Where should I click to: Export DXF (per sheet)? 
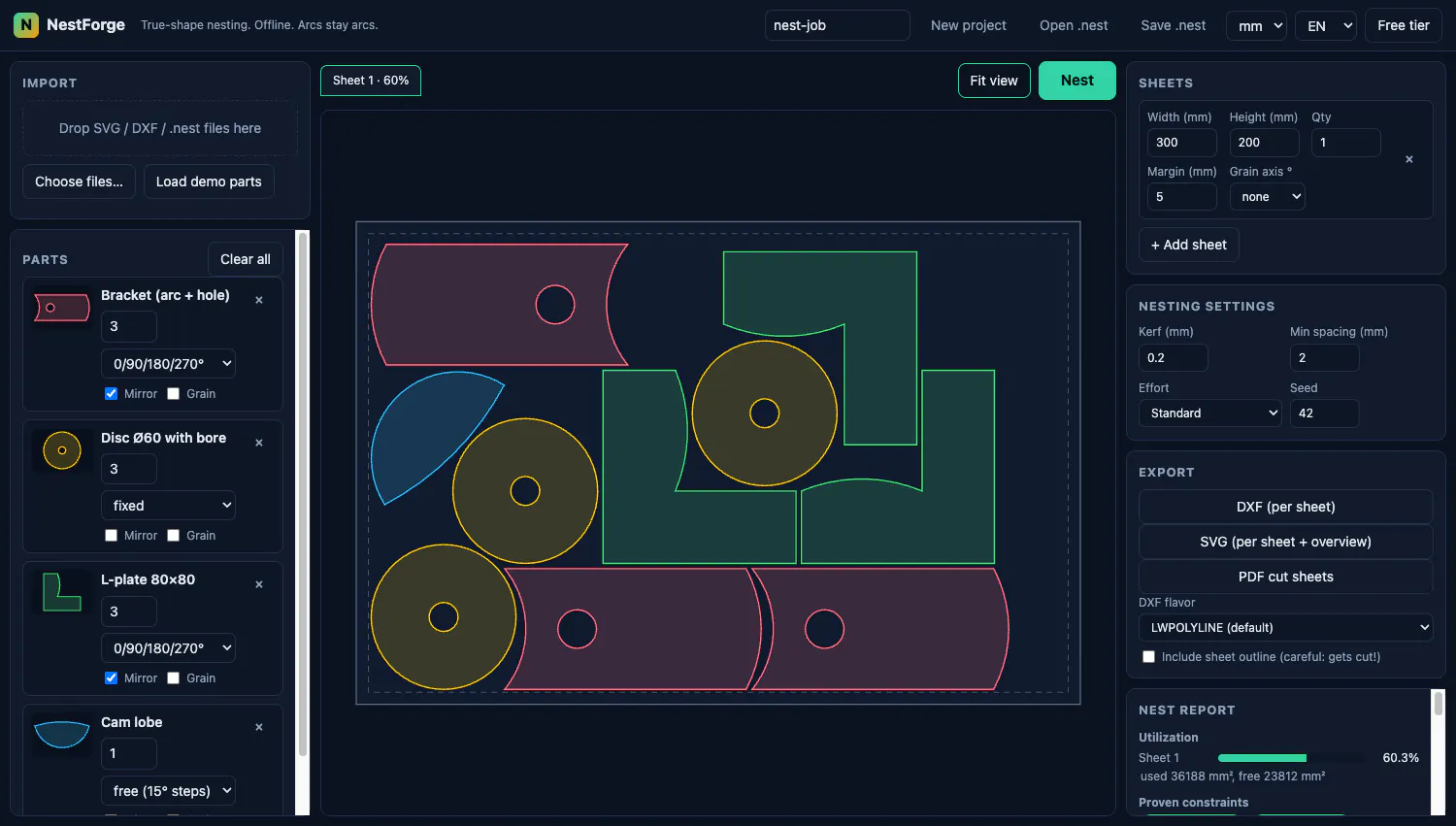[x=1285, y=507]
